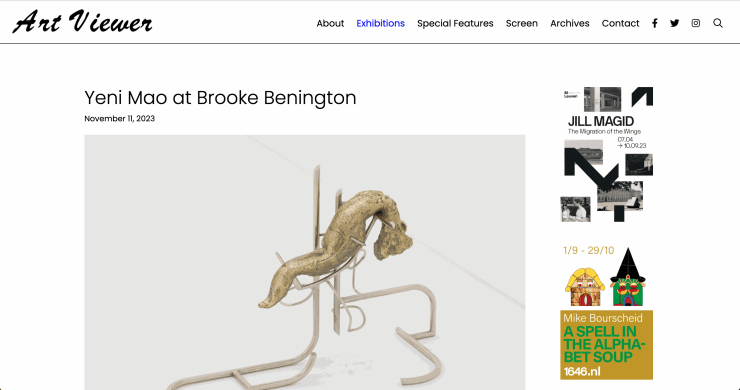740x390 pixels.
Task: Click A Spell in the Alphabet Soup text
Action: [604, 344]
